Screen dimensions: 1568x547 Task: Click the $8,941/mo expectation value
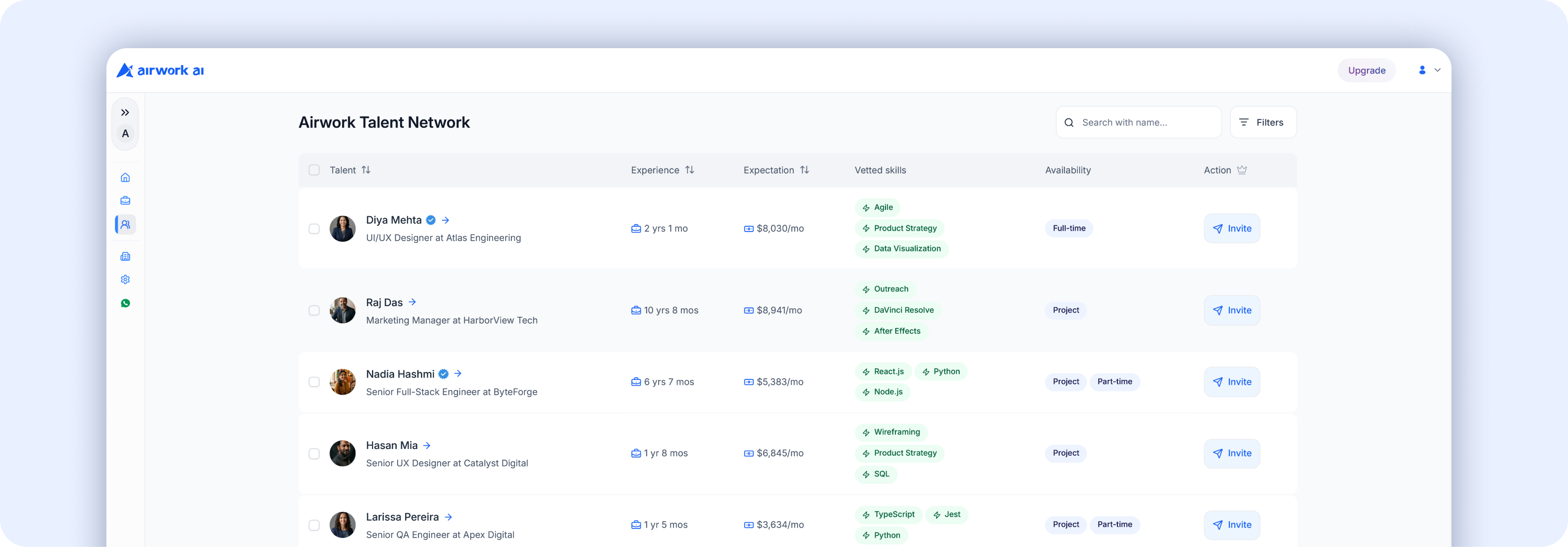click(779, 311)
